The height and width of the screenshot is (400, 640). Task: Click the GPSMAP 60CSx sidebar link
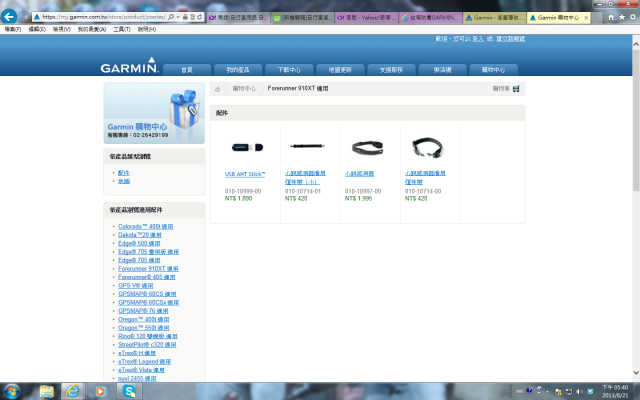coord(149,302)
